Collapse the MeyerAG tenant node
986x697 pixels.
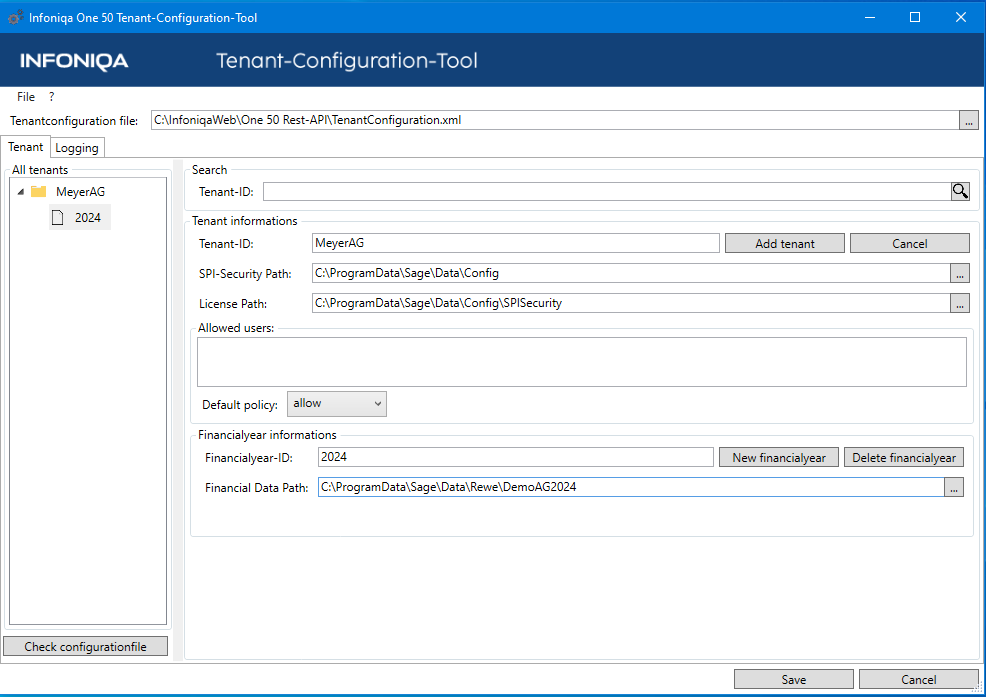coord(21,192)
